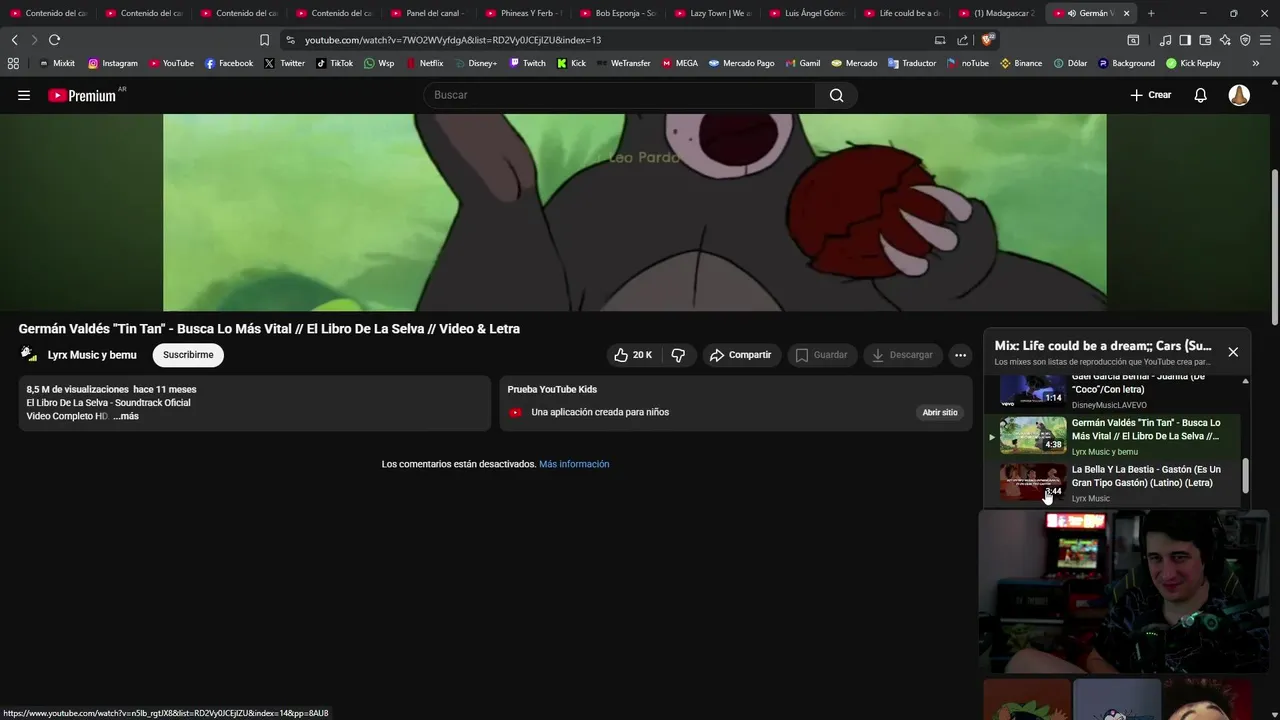Open the Facebook bookmark
The height and width of the screenshot is (720, 1280).
[x=228, y=63]
